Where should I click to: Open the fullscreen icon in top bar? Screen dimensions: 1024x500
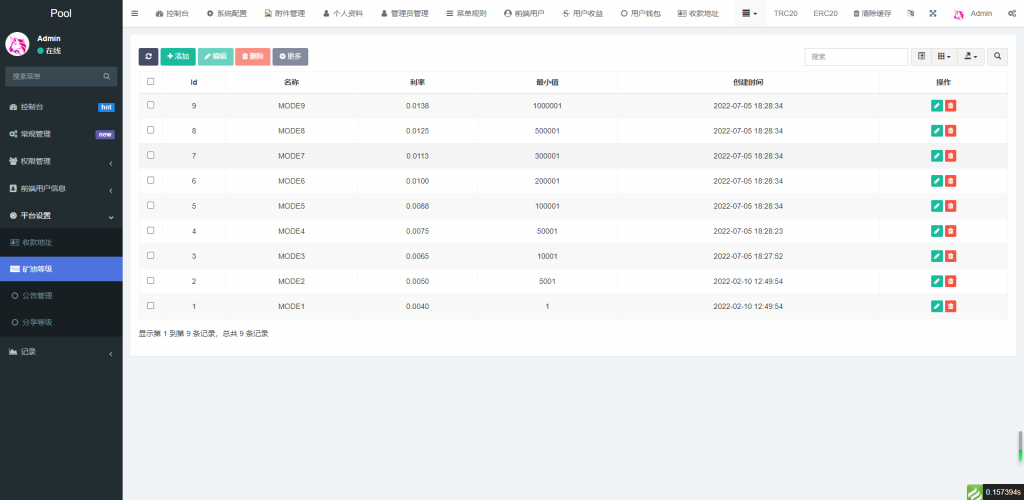[x=933, y=14]
